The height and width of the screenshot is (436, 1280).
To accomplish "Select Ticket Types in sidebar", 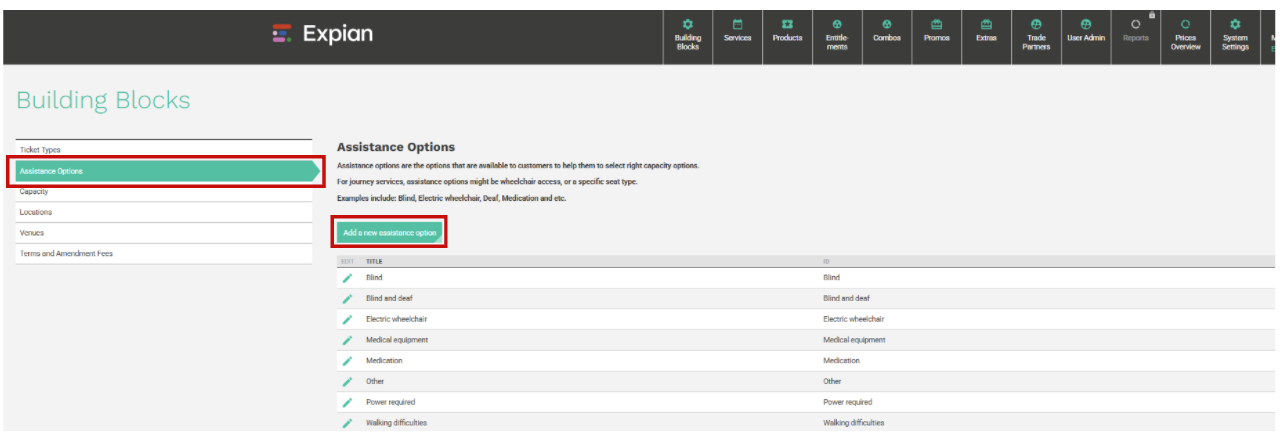I will tap(164, 150).
